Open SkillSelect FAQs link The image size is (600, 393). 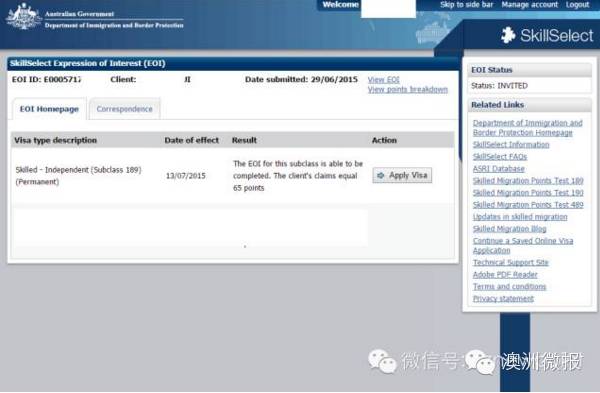pyautogui.click(x=500, y=157)
